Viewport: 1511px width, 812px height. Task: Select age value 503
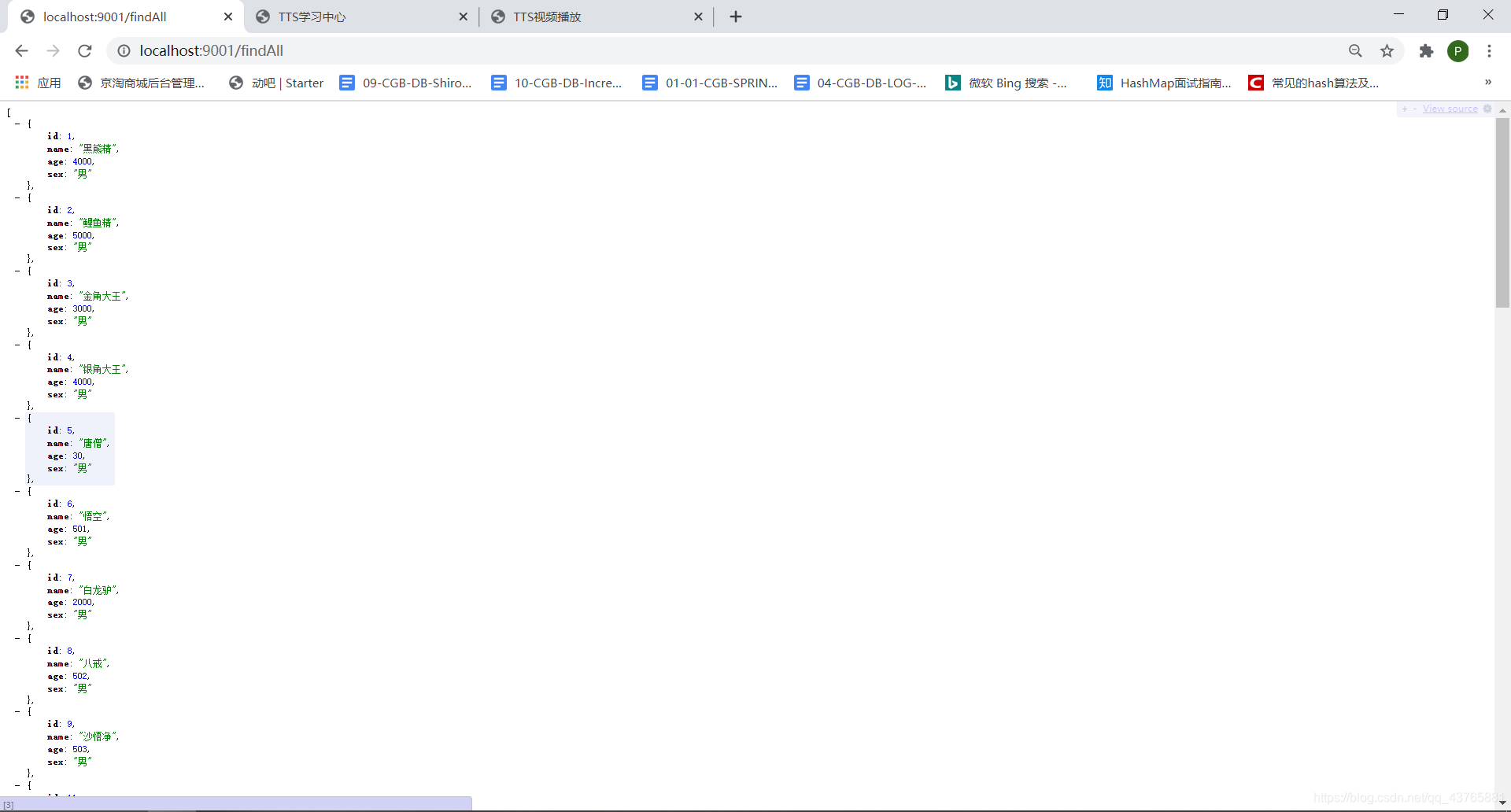click(x=79, y=749)
